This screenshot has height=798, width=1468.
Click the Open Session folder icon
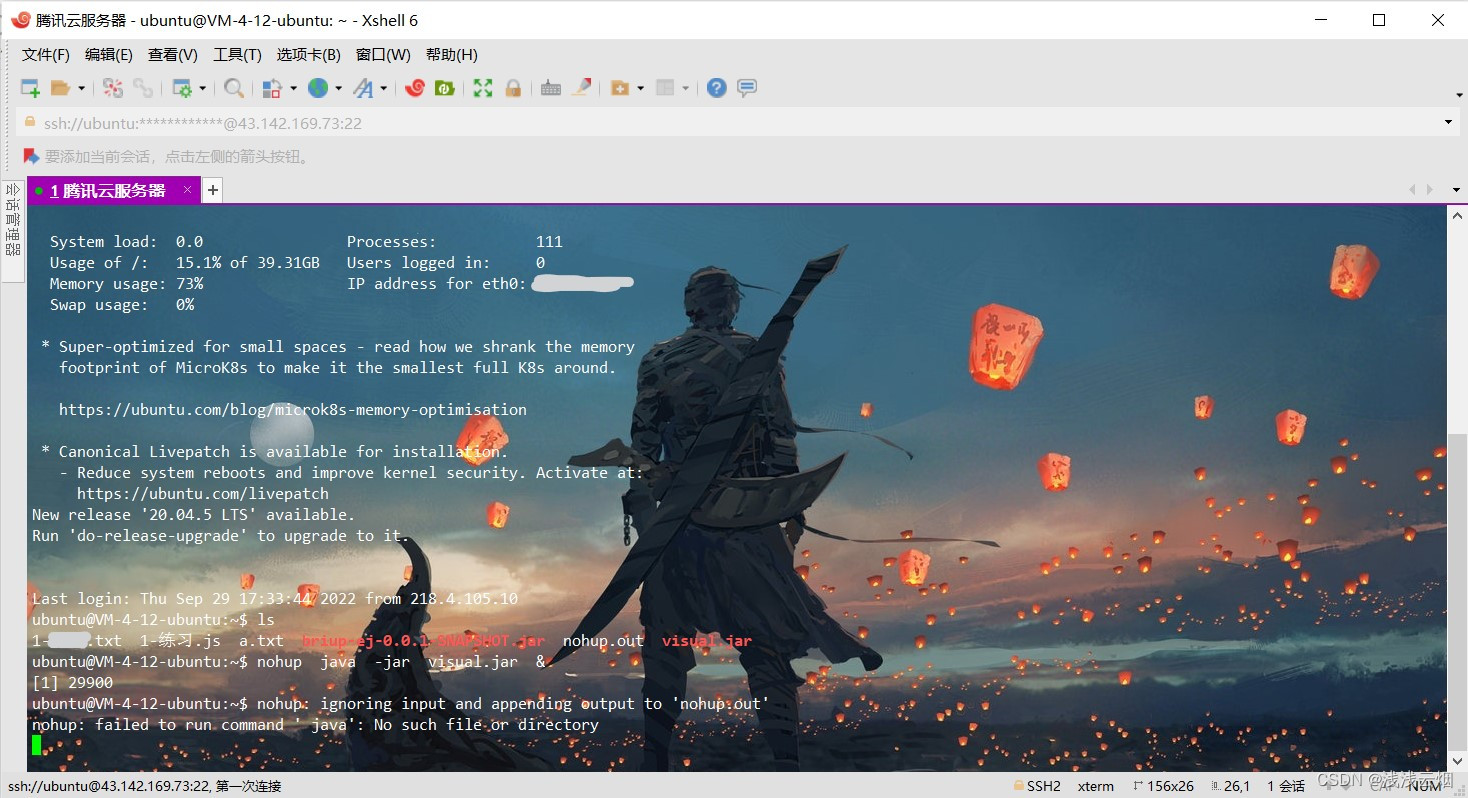click(61, 88)
